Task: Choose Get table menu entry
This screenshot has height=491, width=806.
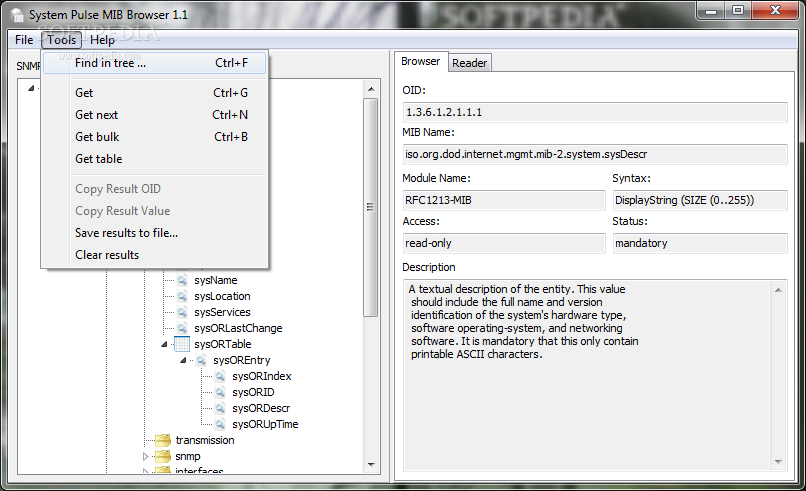Action: pyautogui.click(x=155, y=159)
